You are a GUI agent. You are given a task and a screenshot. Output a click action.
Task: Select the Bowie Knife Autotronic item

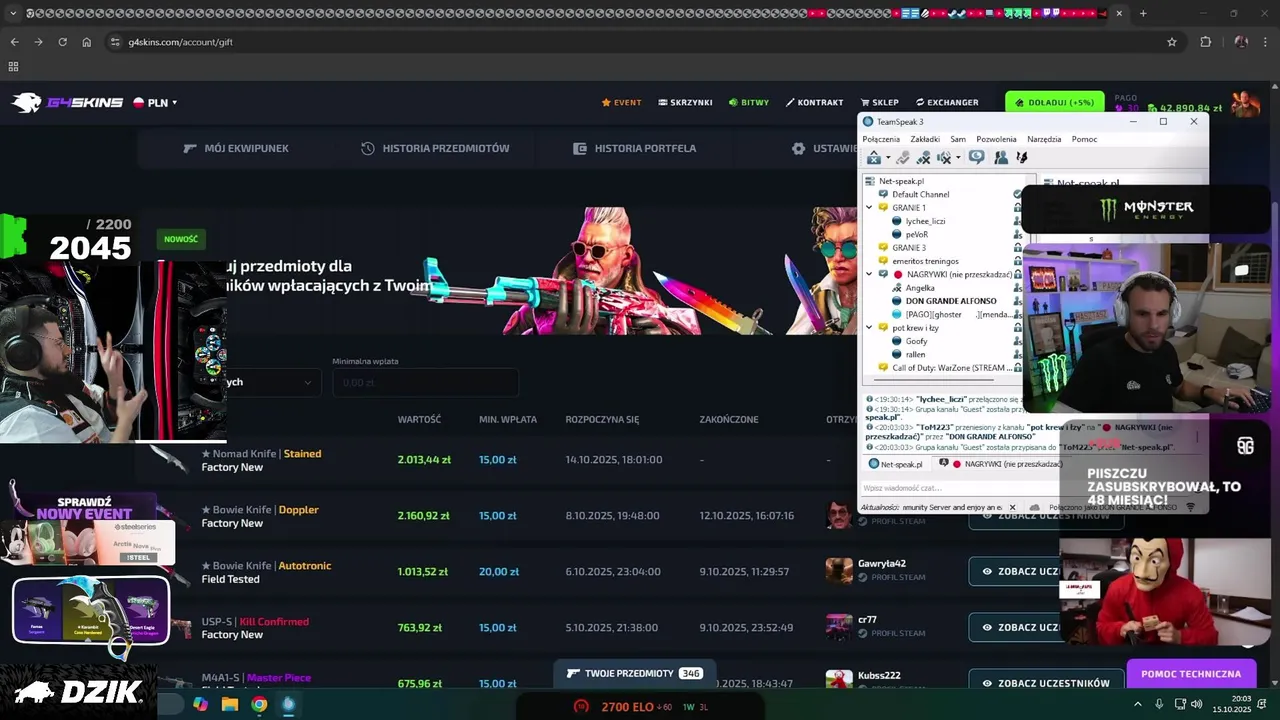click(265, 572)
